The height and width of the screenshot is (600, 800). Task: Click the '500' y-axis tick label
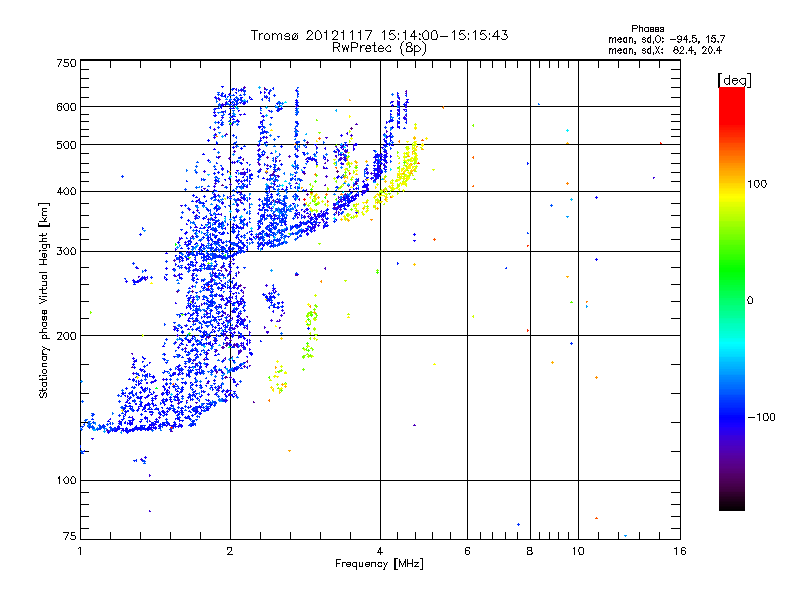pos(66,145)
